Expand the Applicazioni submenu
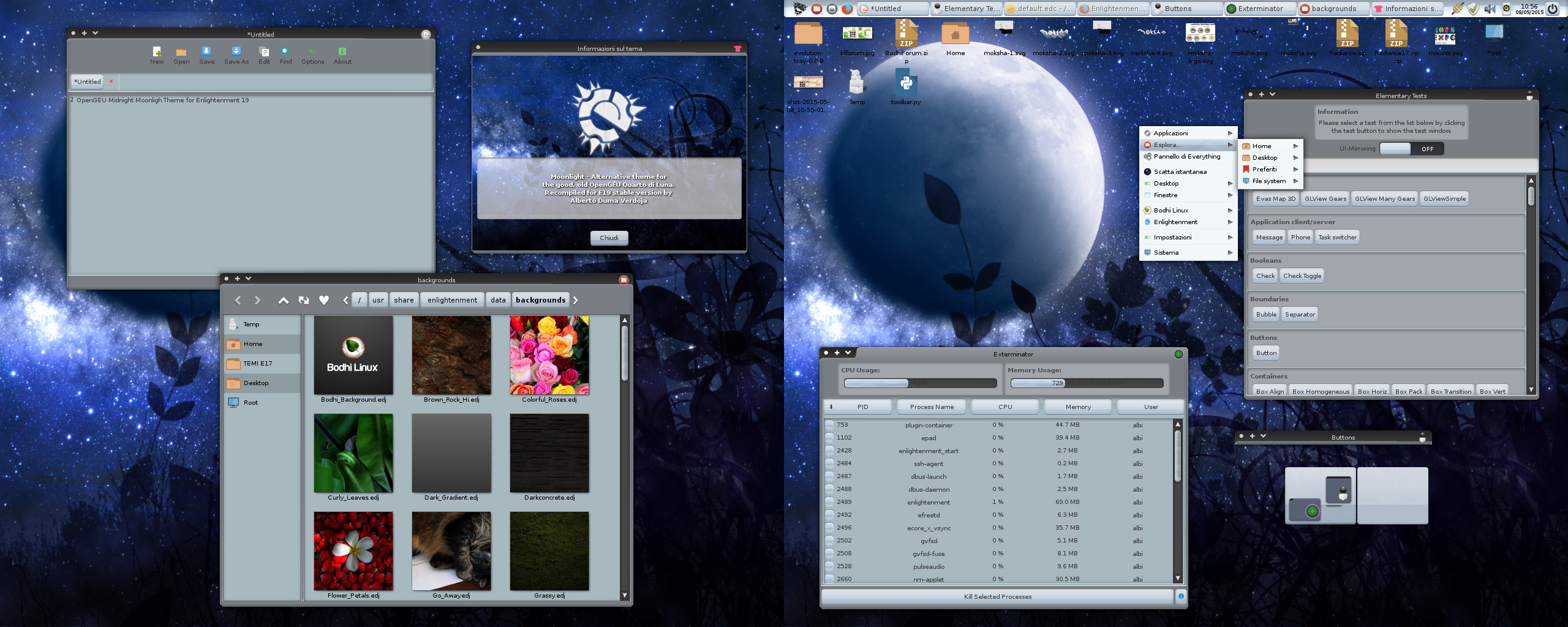Screen dimensions: 1568x627 tap(1188, 133)
